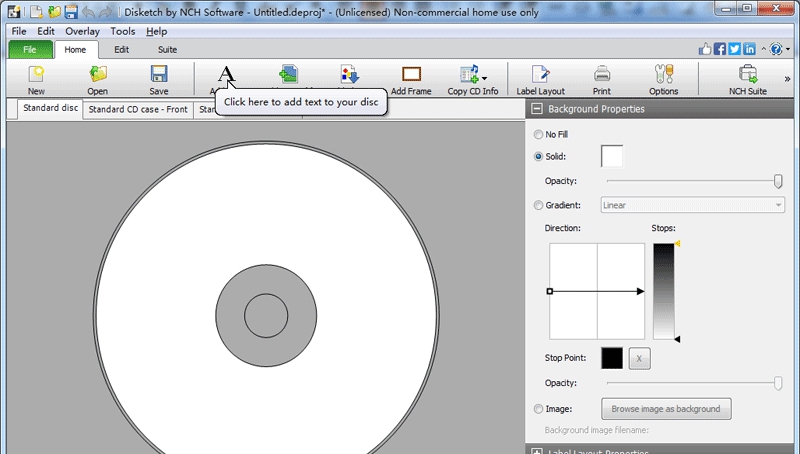Click the title bar save disk icon
The height and width of the screenshot is (454, 800).
click(x=71, y=12)
